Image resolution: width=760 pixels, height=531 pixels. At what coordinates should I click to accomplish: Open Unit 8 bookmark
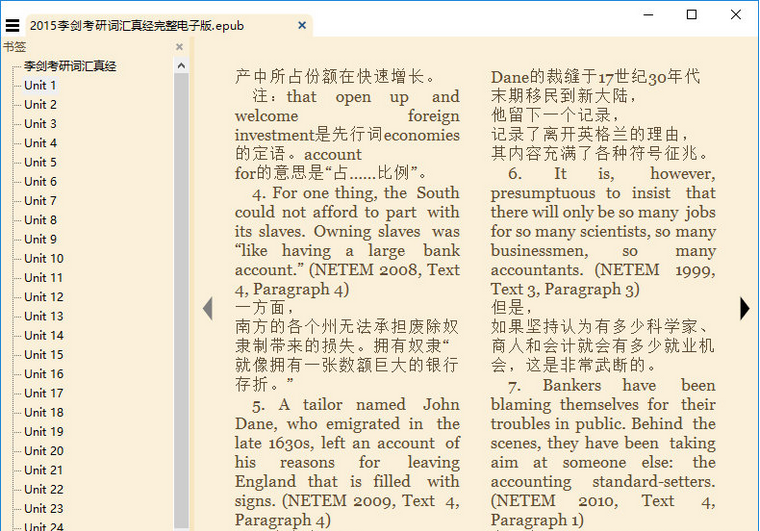(40, 220)
